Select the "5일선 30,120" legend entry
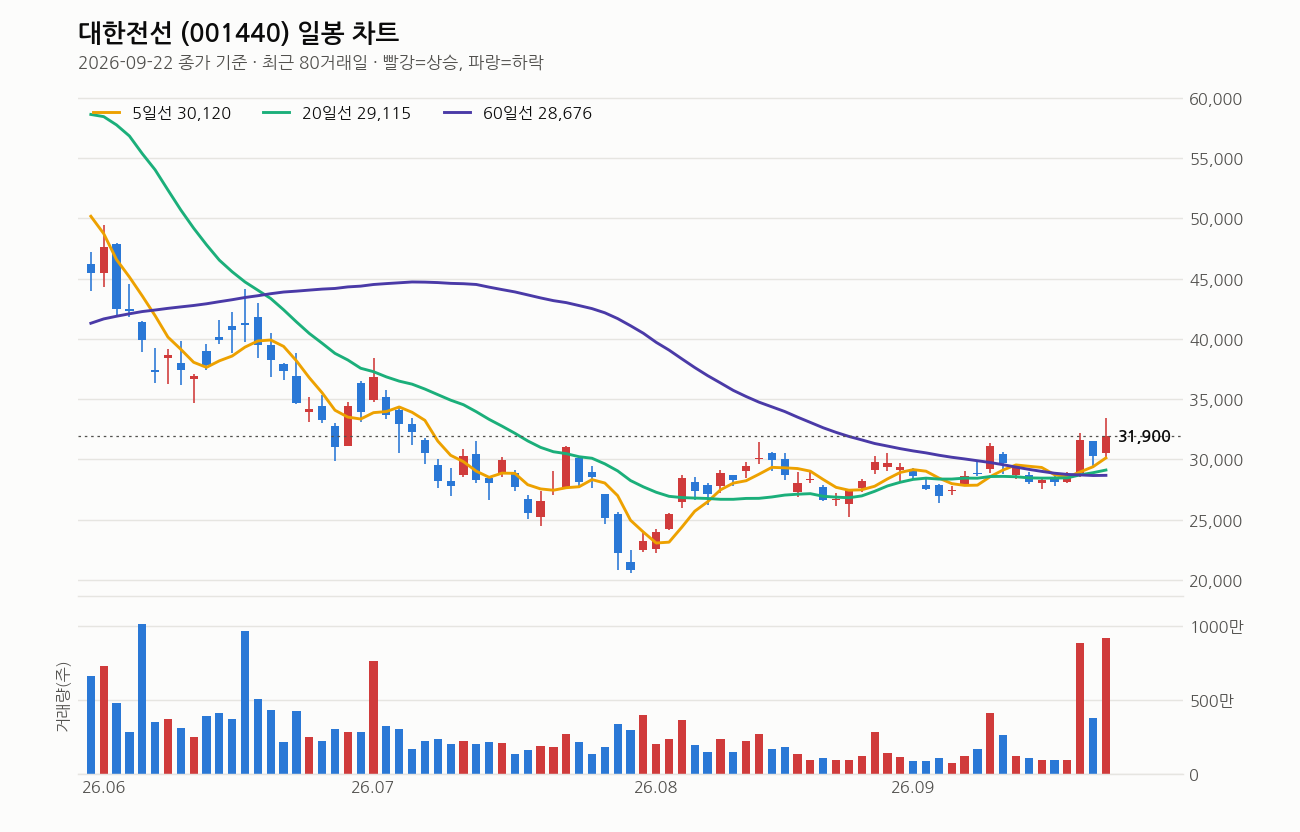1300x832 pixels. point(162,114)
